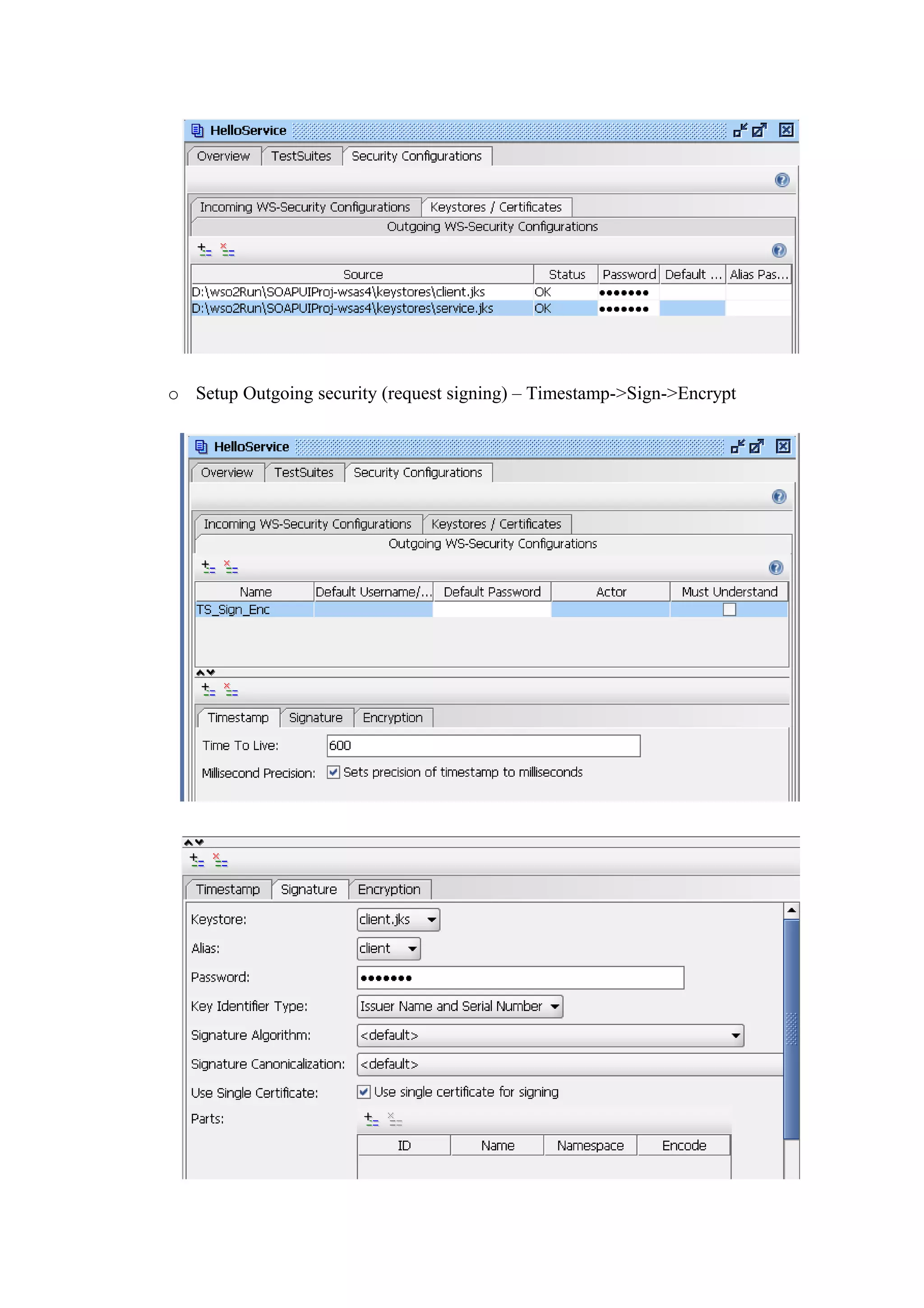Image resolution: width=924 pixels, height=1308 pixels.
Task: Open the Key Identifier Type dropdown
Action: (460, 1007)
